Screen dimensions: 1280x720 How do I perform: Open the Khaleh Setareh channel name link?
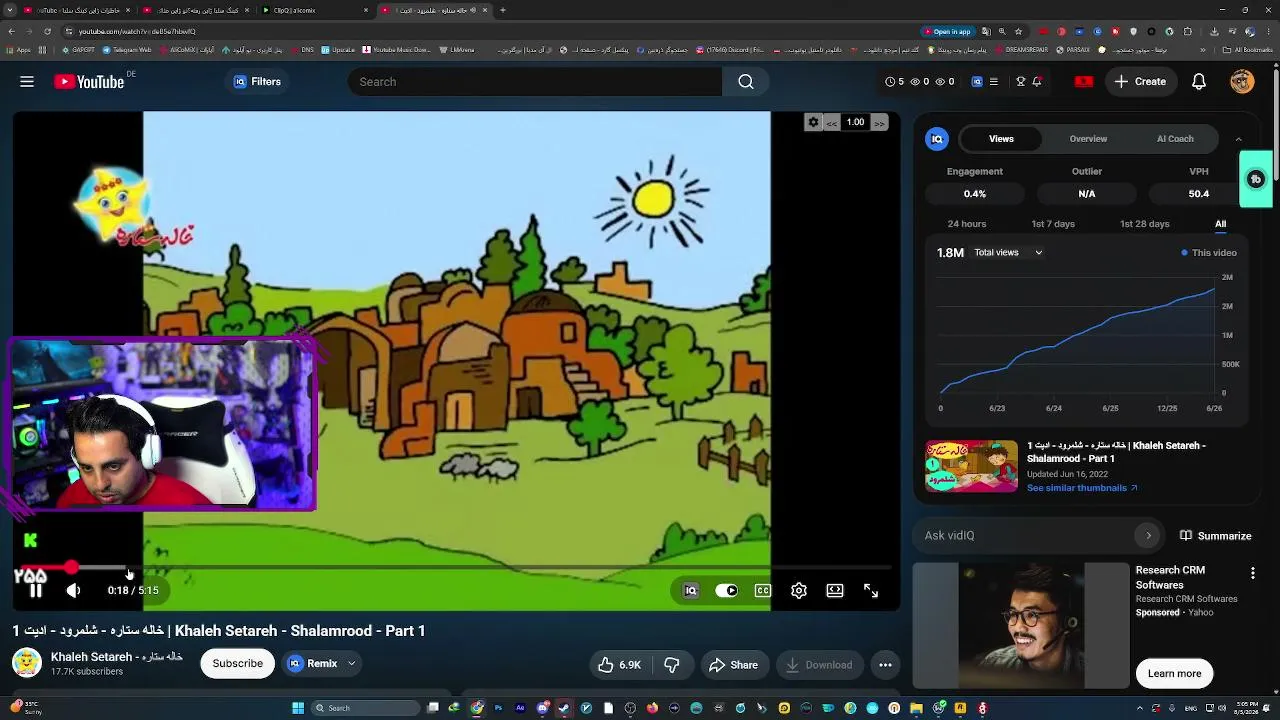pyautogui.click(x=117, y=657)
